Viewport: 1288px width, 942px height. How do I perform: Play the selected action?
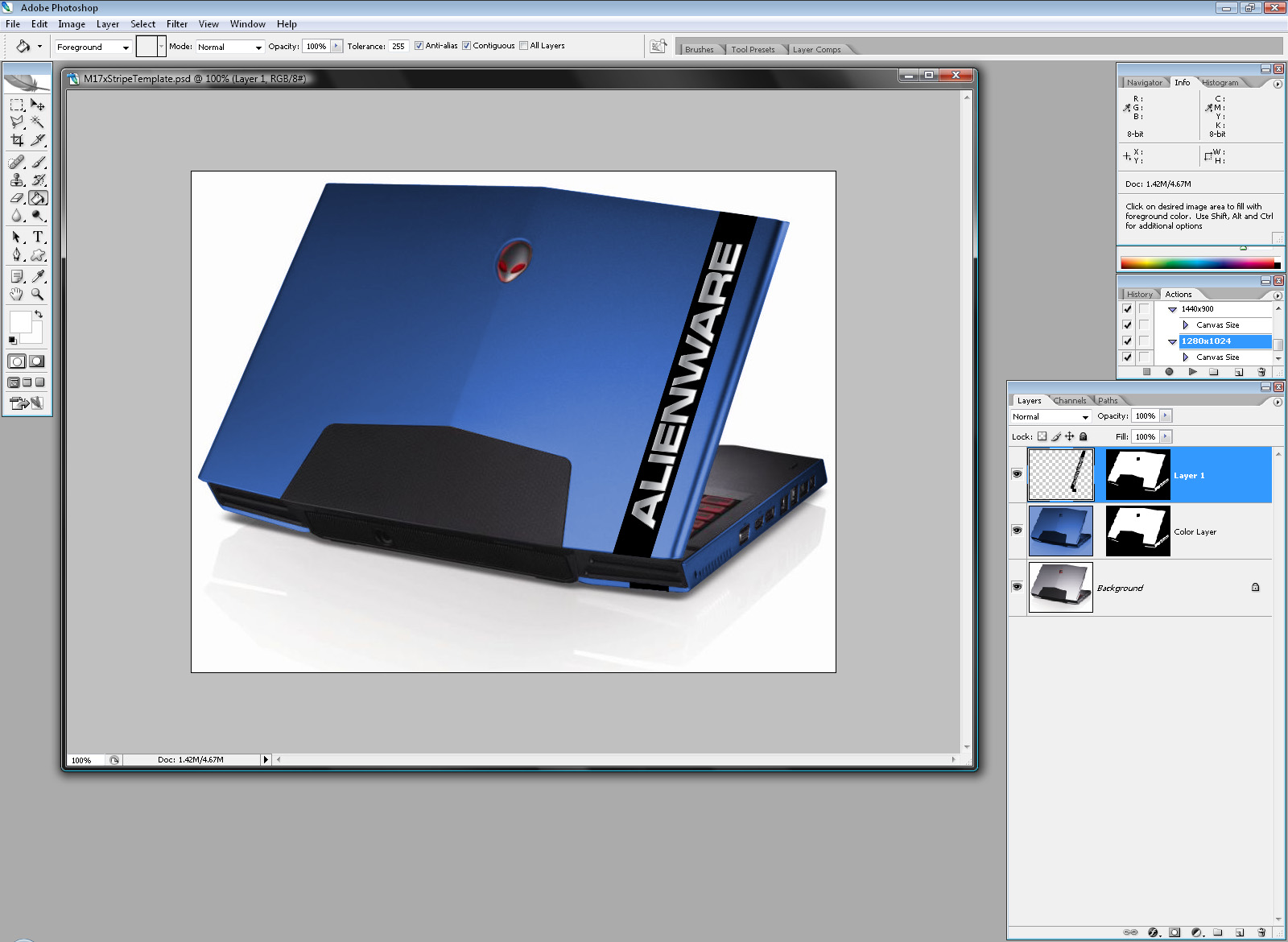click(1192, 372)
